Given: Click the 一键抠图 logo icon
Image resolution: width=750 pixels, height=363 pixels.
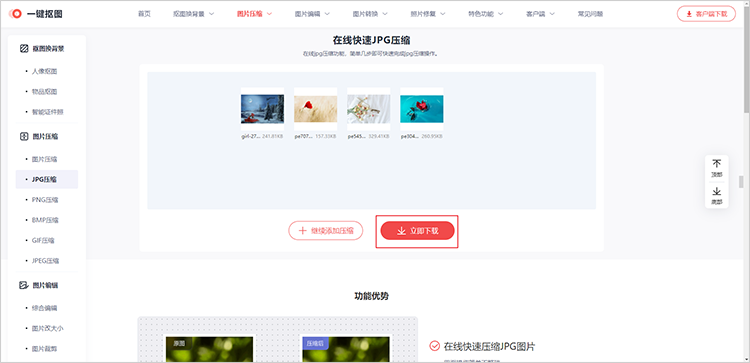Looking at the screenshot, I should tap(15, 14).
